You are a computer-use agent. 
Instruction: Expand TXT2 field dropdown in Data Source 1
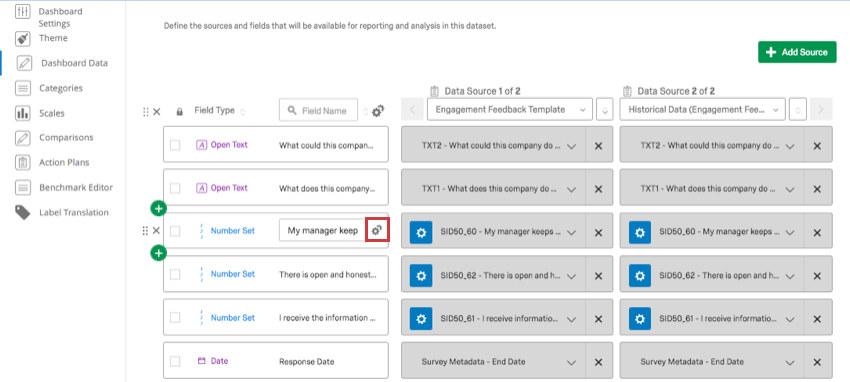[x=571, y=146]
